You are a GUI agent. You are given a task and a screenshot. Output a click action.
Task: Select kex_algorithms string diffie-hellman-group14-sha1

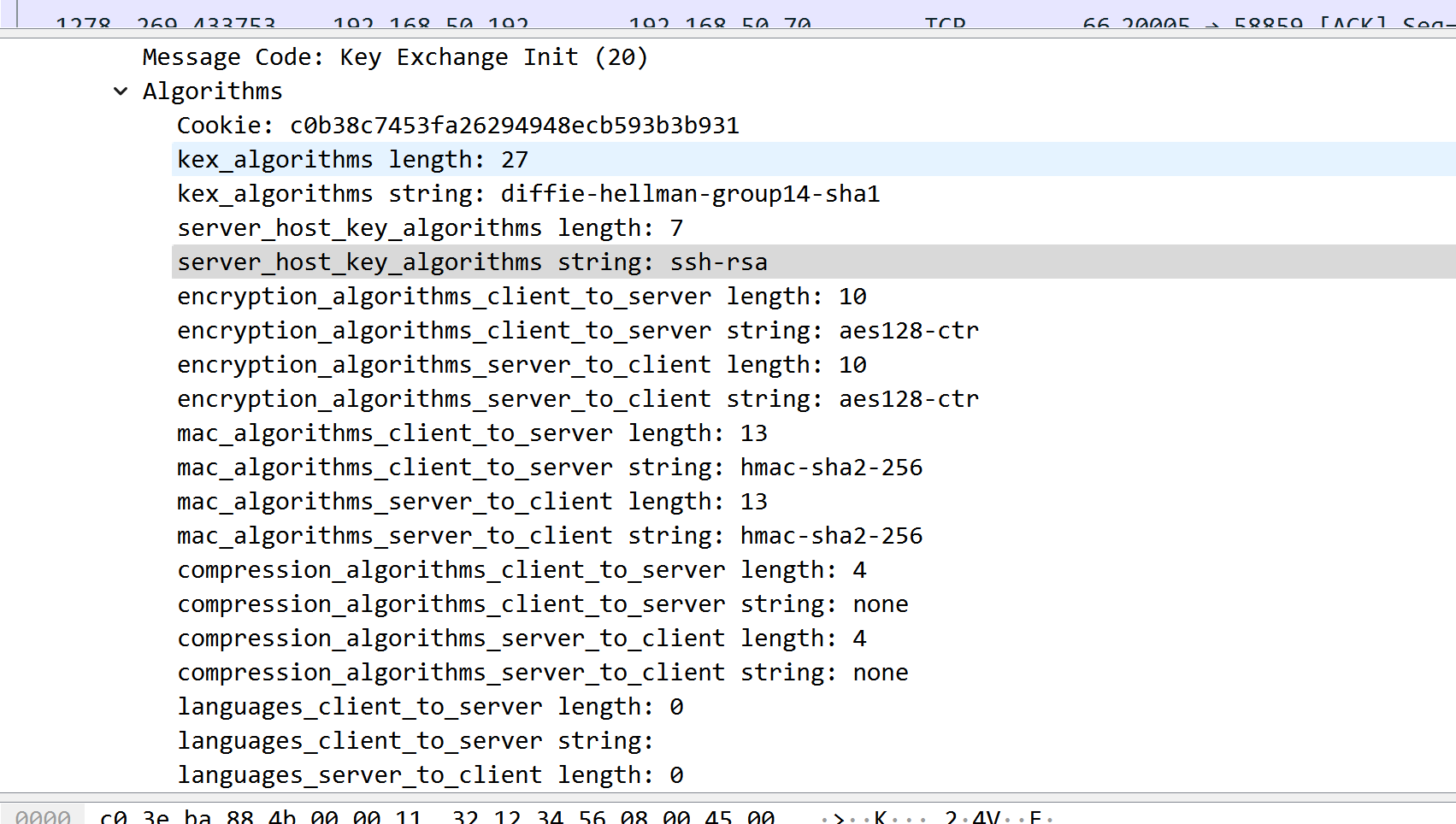click(528, 194)
